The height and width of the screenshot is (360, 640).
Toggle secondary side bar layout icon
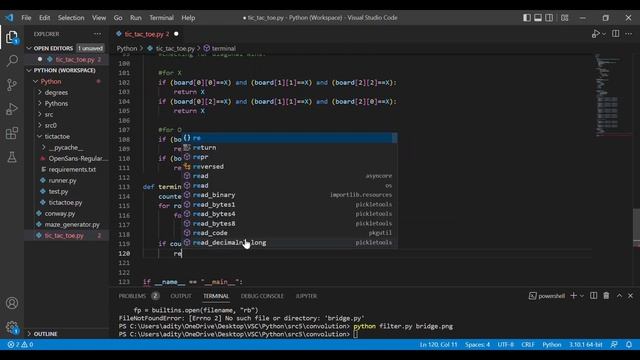[x=549, y=18]
